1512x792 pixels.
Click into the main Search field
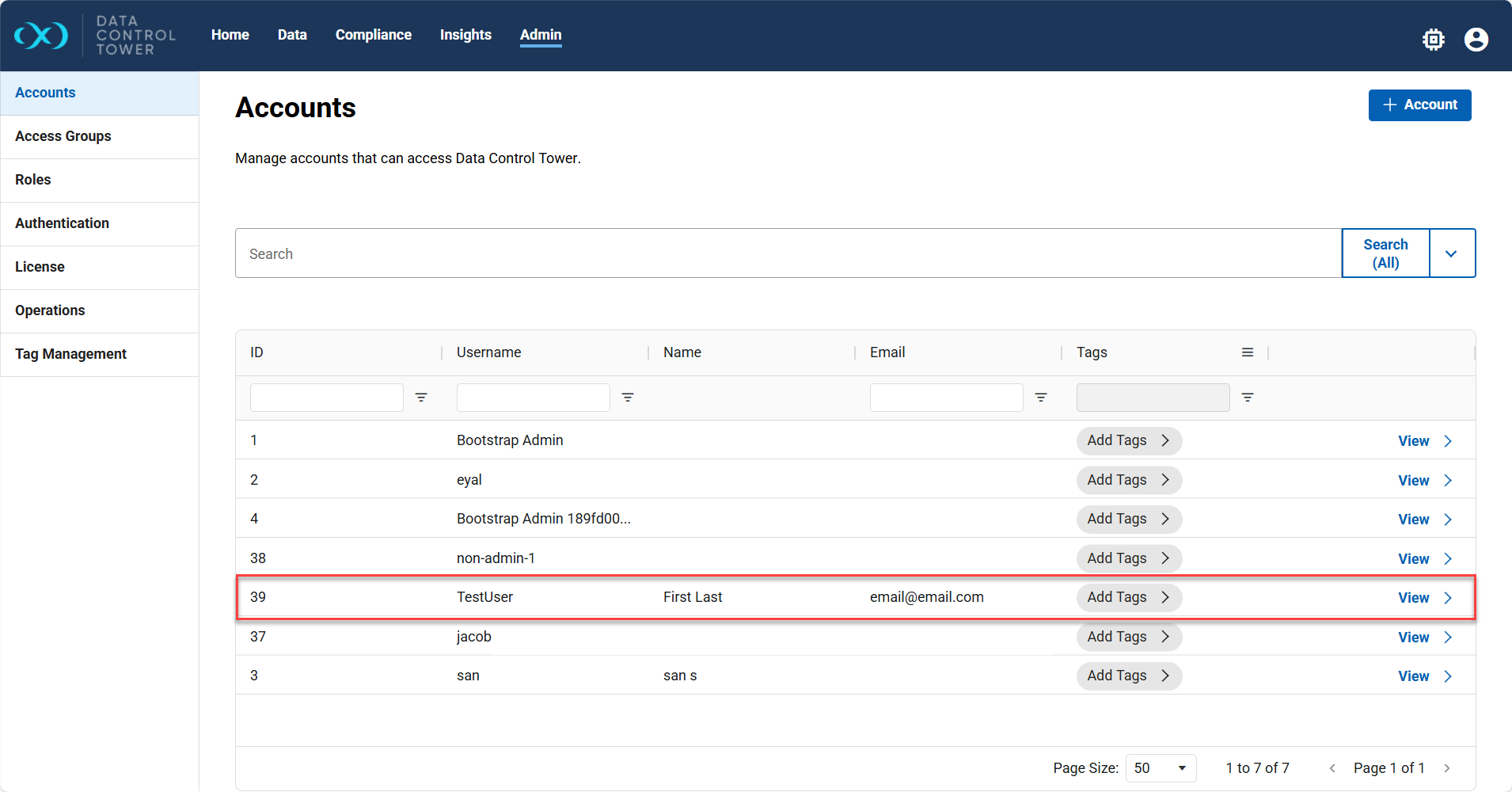(788, 253)
